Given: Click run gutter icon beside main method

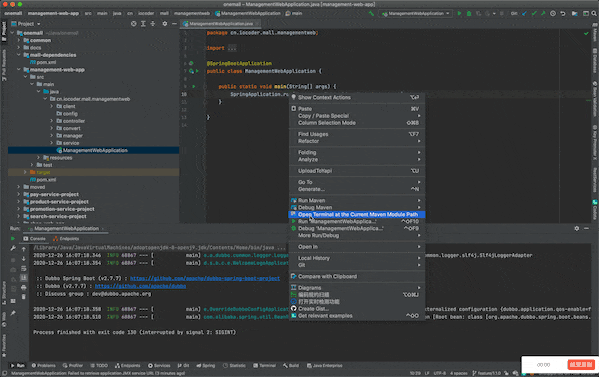Looking at the screenshot, I should pyautogui.click(x=194, y=87).
